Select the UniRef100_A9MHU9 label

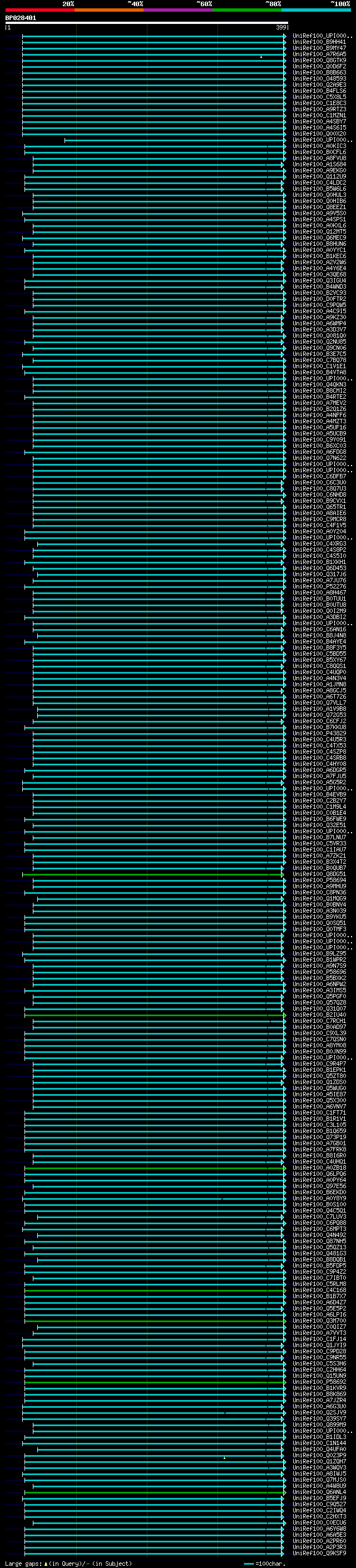pos(319,886)
